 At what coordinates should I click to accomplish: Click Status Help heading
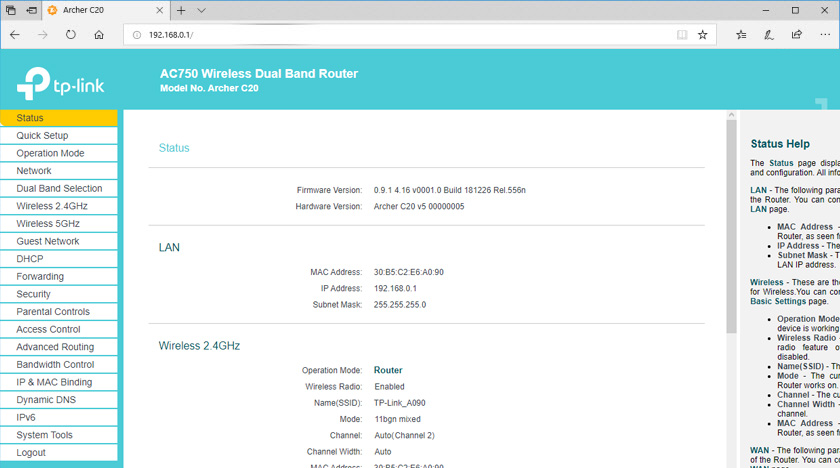point(780,144)
